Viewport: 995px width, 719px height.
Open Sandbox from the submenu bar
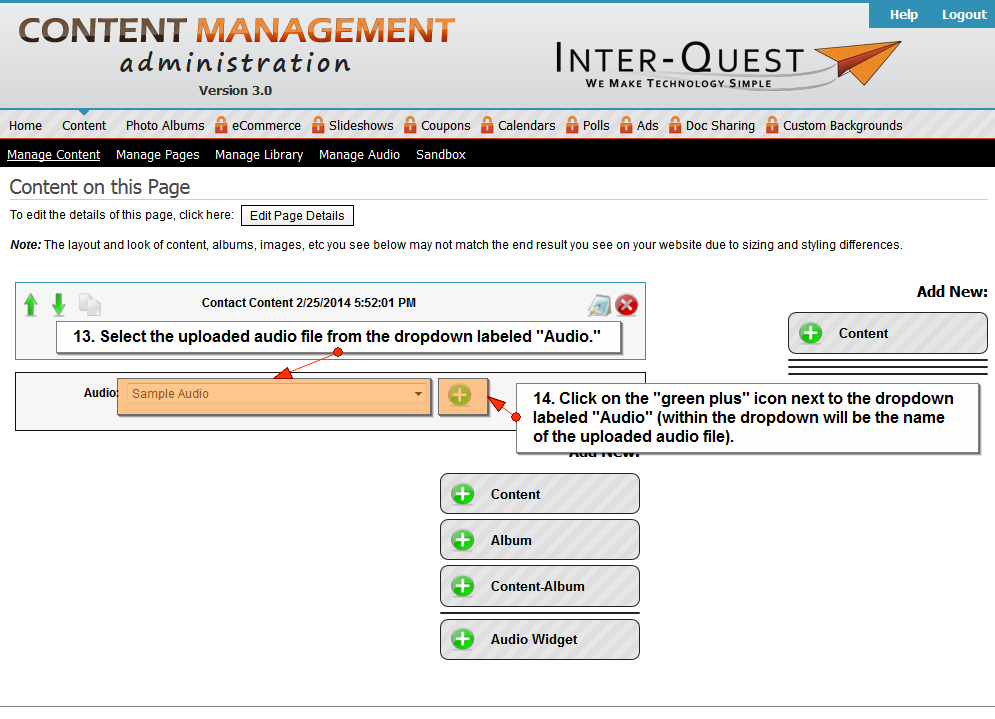click(x=441, y=155)
